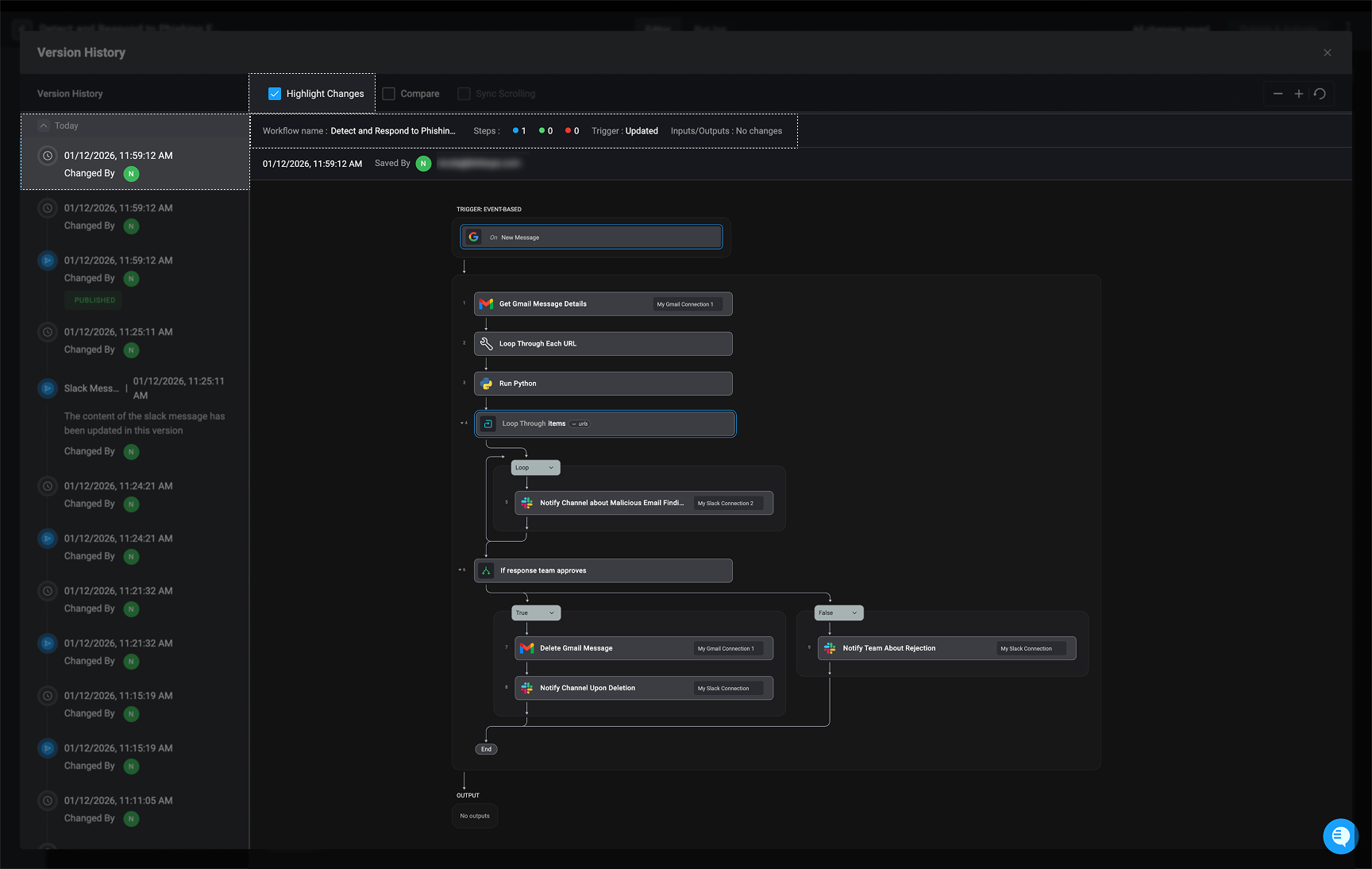Select the Run Python step node
The width and height of the screenshot is (1372, 869).
[x=603, y=384]
